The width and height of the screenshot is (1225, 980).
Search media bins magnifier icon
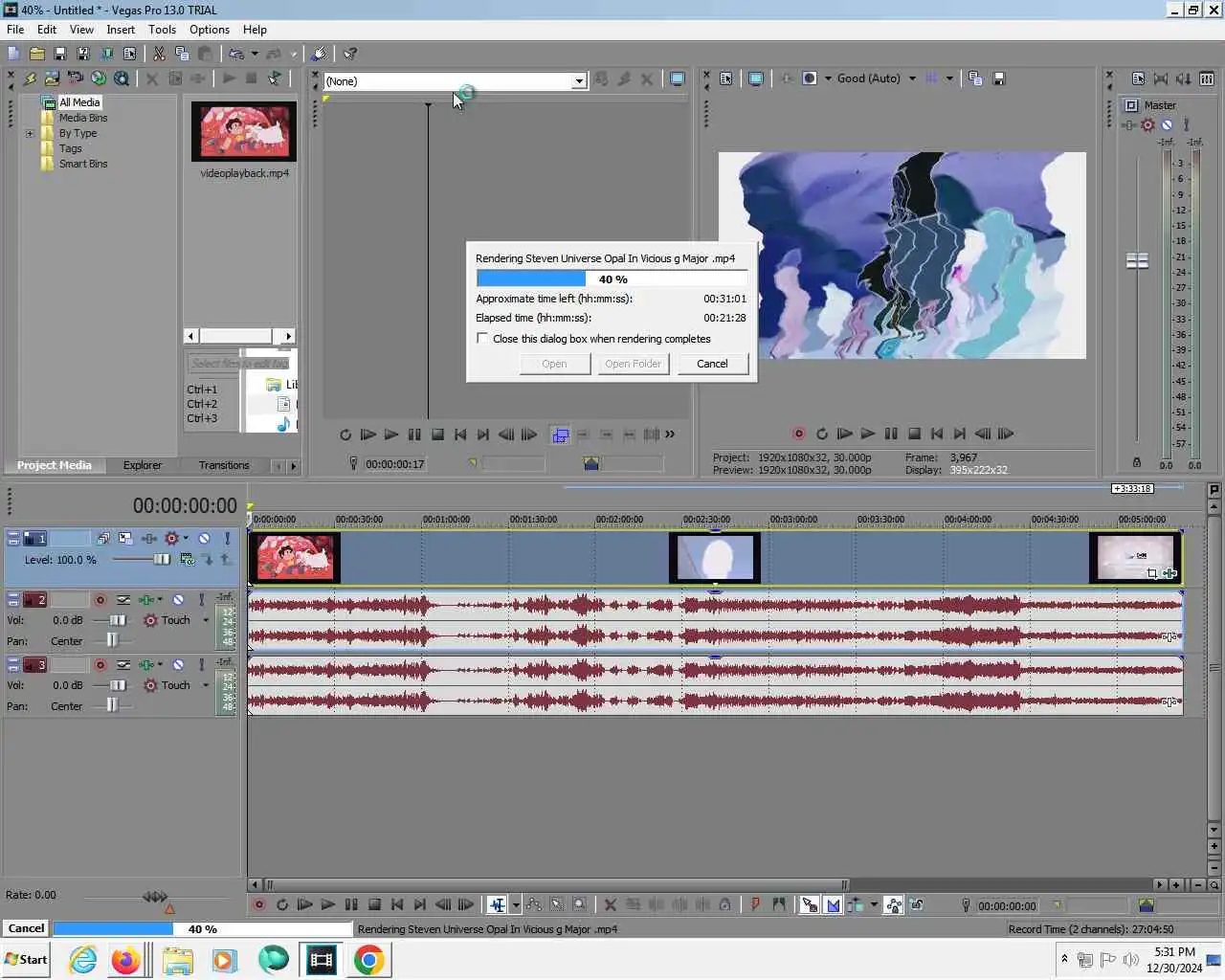122,78
